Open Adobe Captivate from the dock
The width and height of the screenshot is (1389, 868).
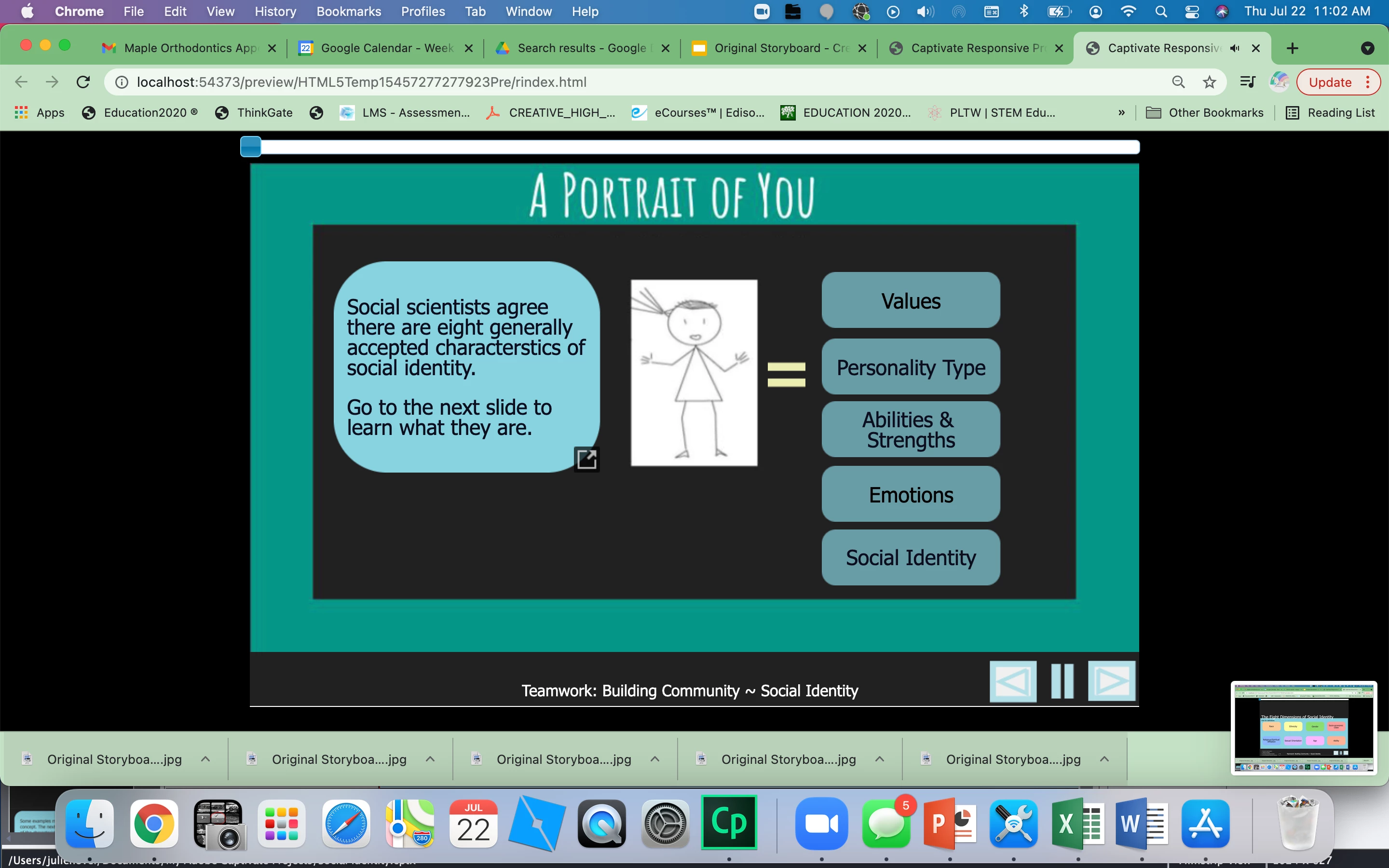pos(729,823)
